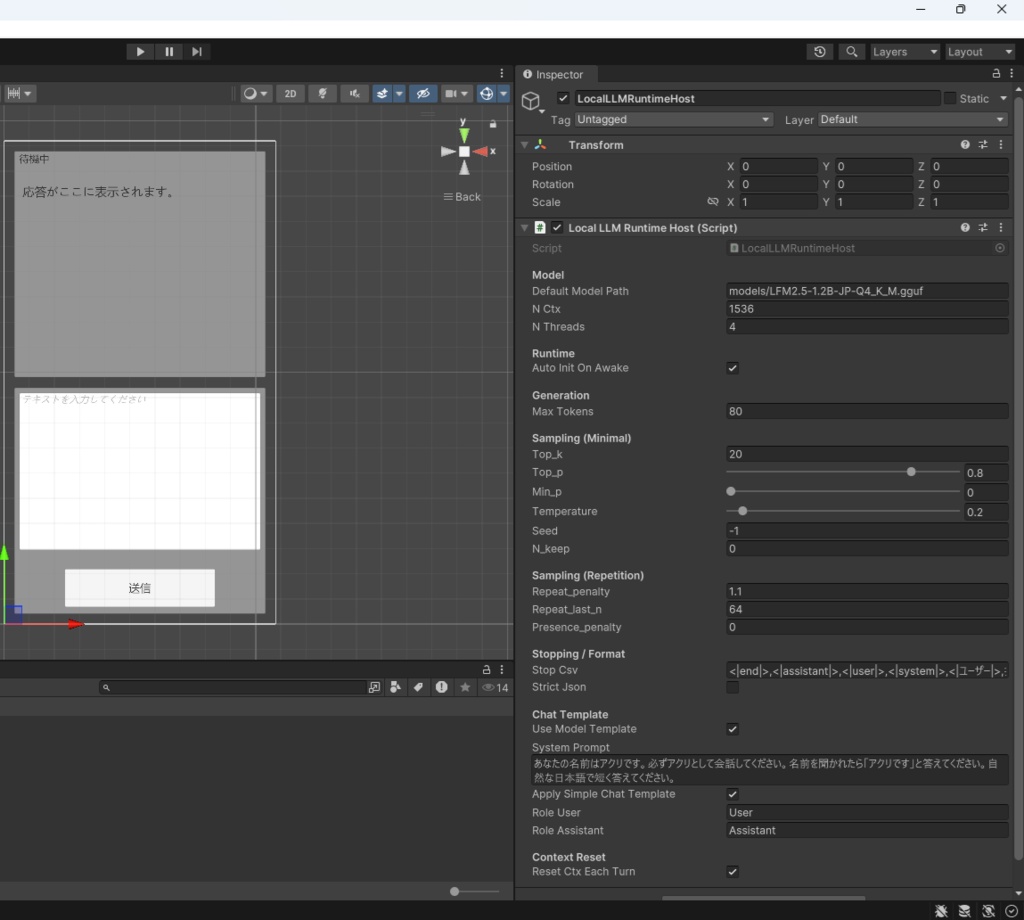Edit the LocalLLMRuntimeHost name field
1024x920 pixels.
(x=756, y=98)
